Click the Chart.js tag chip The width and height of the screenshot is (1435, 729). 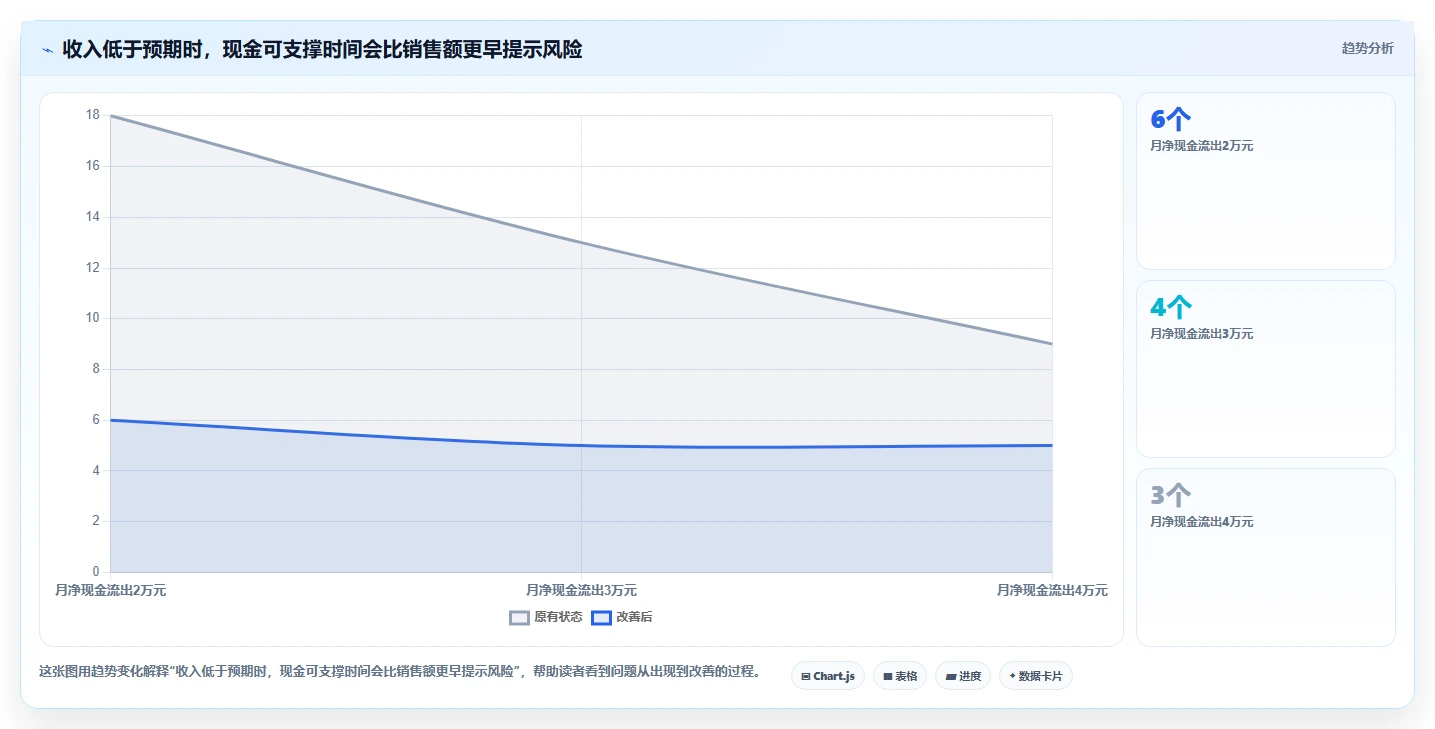tap(828, 676)
